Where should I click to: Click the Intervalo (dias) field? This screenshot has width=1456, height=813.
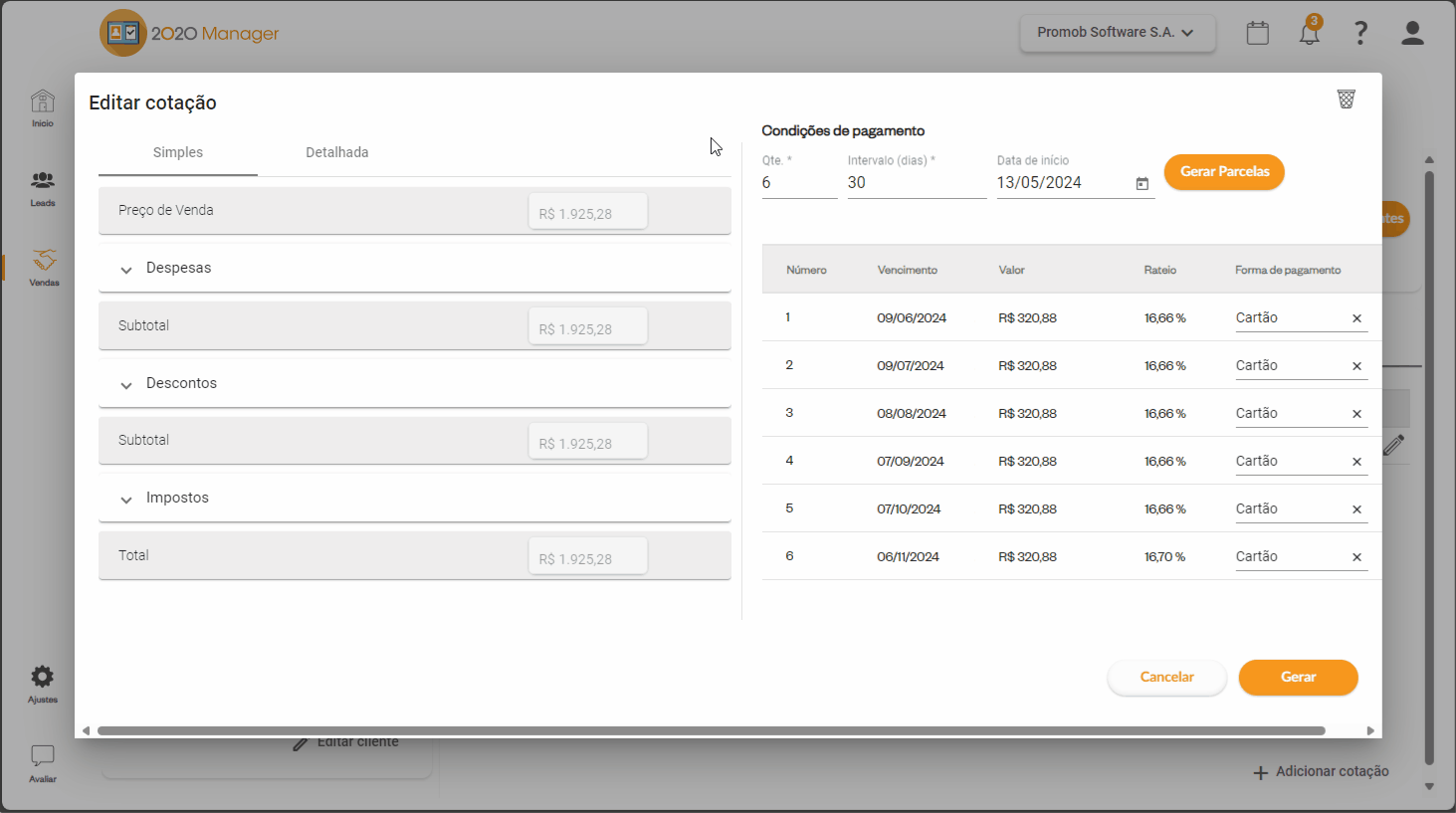pyautogui.click(x=917, y=183)
